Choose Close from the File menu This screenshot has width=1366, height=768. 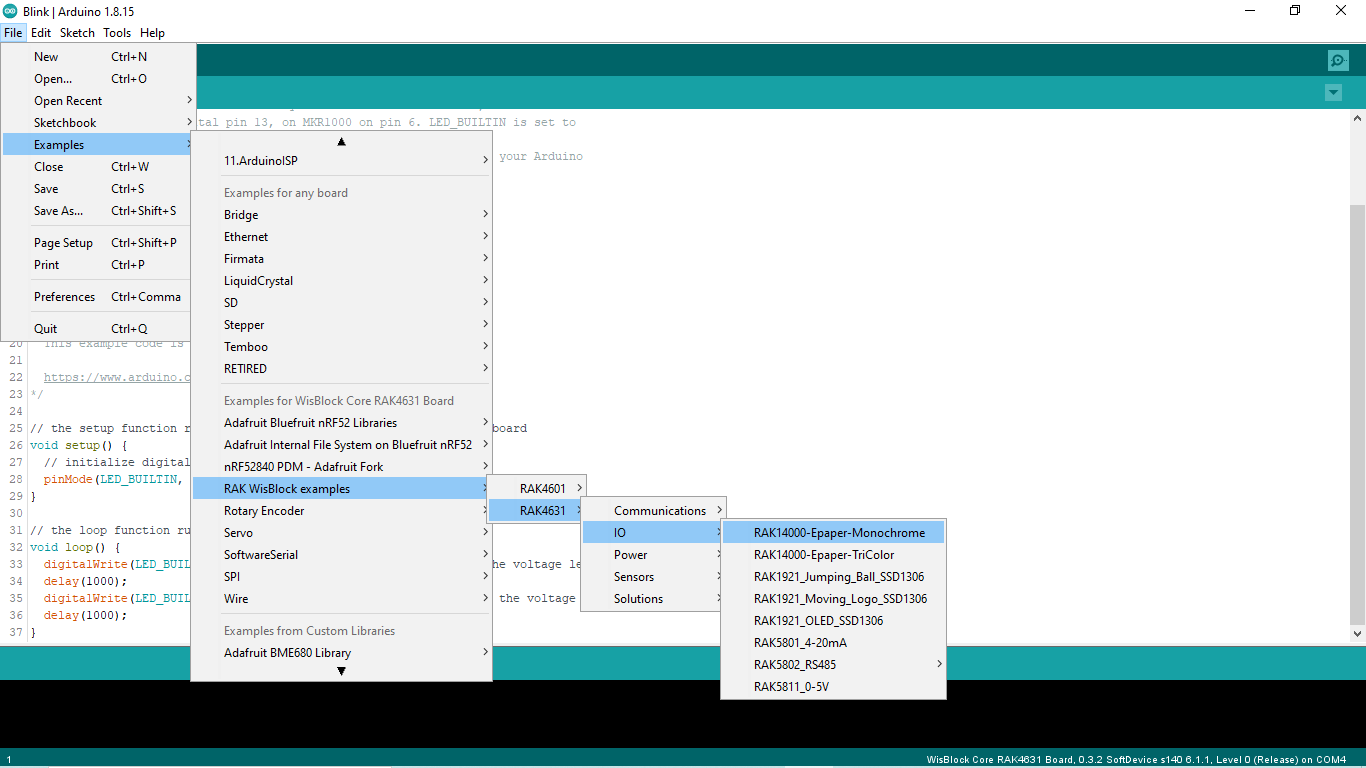pos(98,167)
